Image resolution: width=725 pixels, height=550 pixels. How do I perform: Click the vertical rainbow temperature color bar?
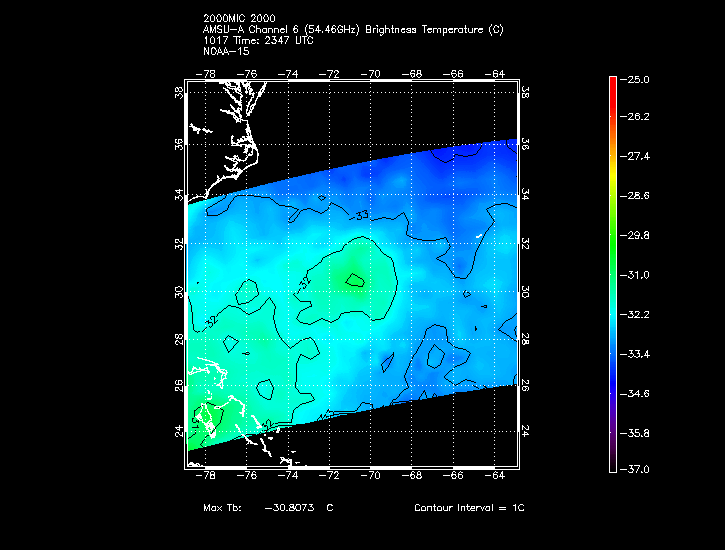(613, 275)
